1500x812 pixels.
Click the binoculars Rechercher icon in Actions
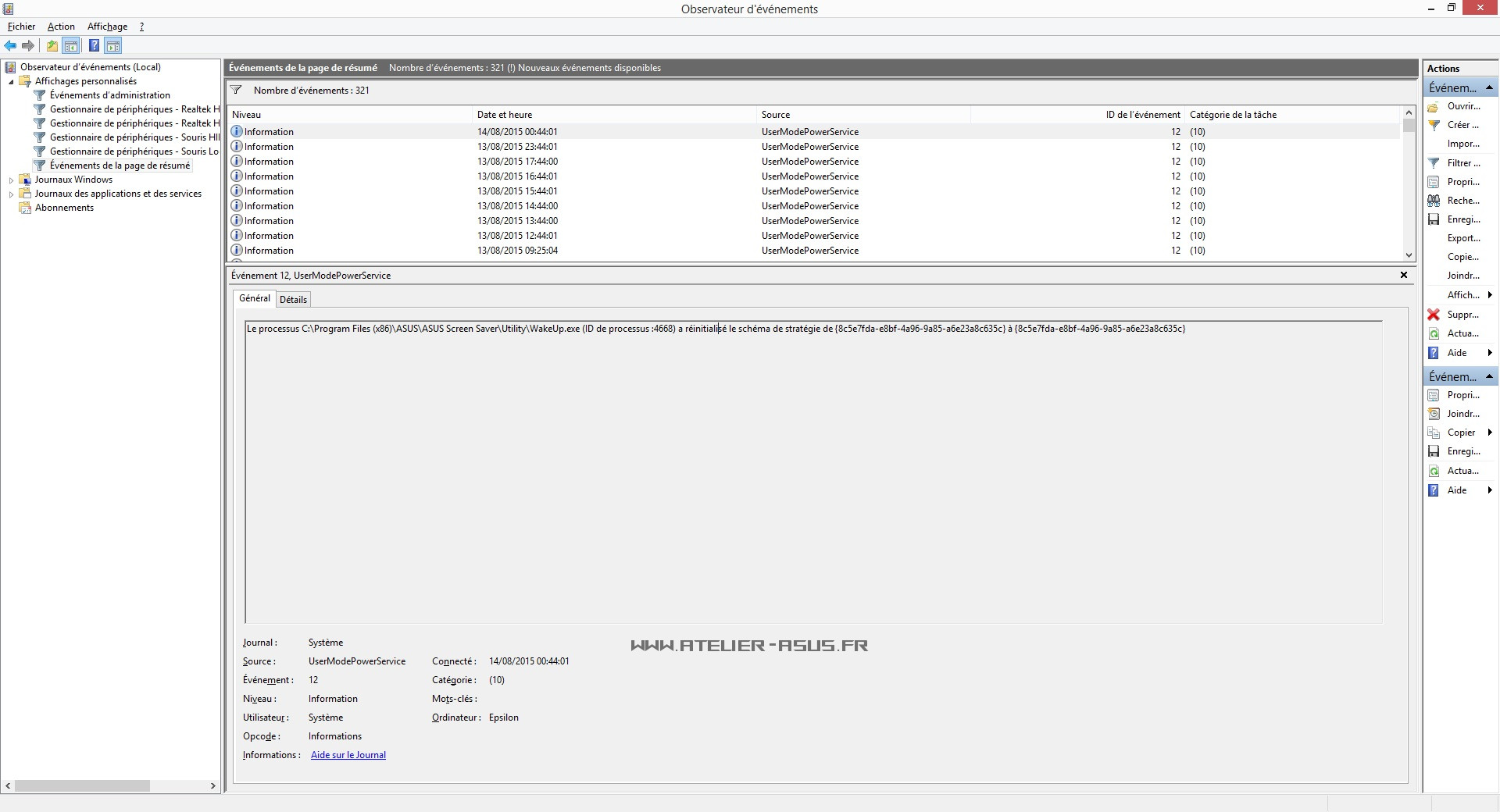tap(1434, 201)
